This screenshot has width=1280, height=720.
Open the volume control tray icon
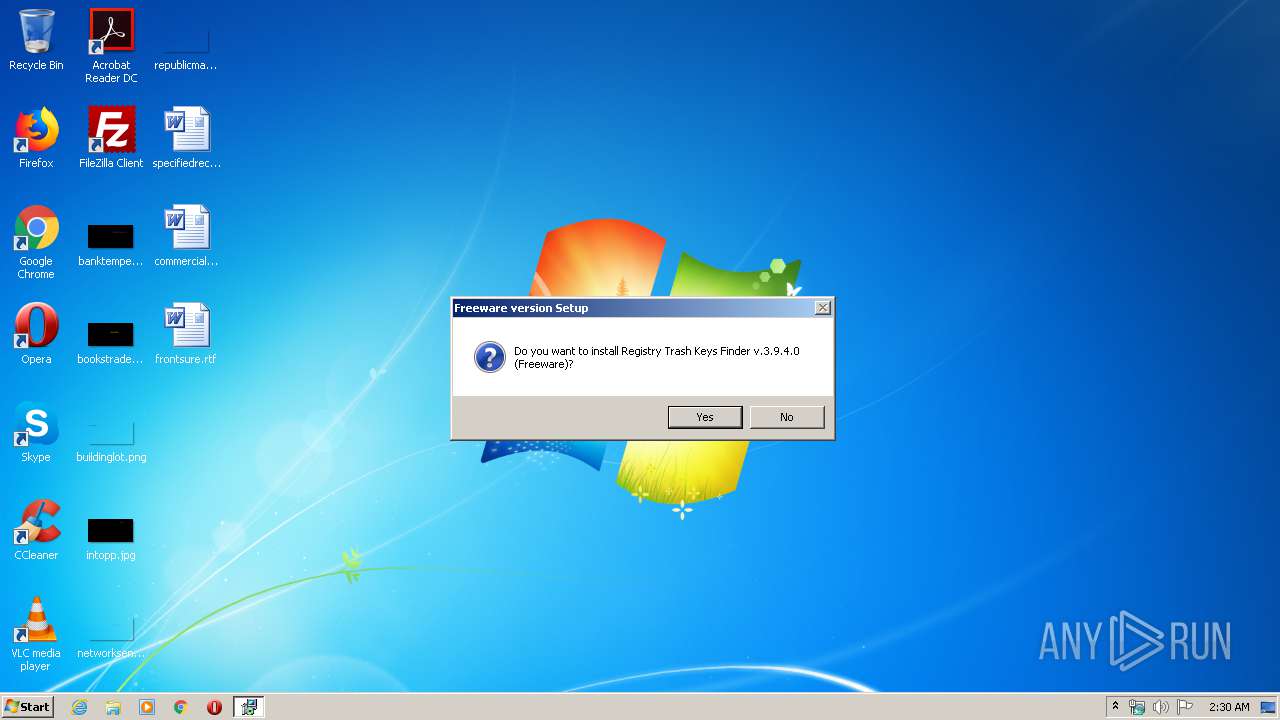(1161, 707)
